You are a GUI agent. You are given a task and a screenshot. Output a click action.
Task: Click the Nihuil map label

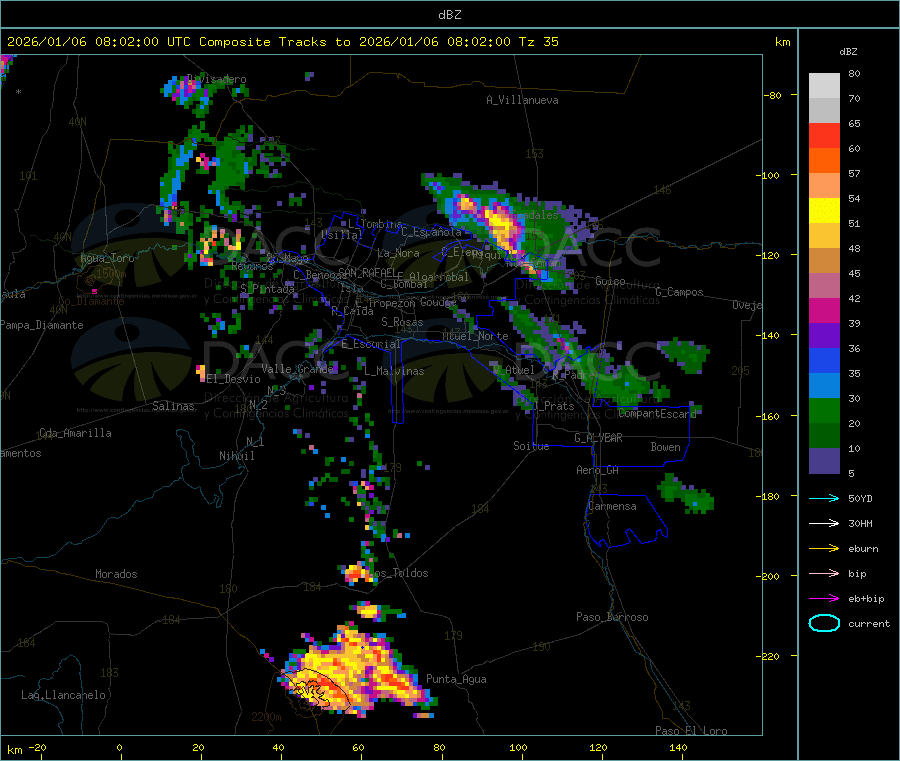(236, 456)
